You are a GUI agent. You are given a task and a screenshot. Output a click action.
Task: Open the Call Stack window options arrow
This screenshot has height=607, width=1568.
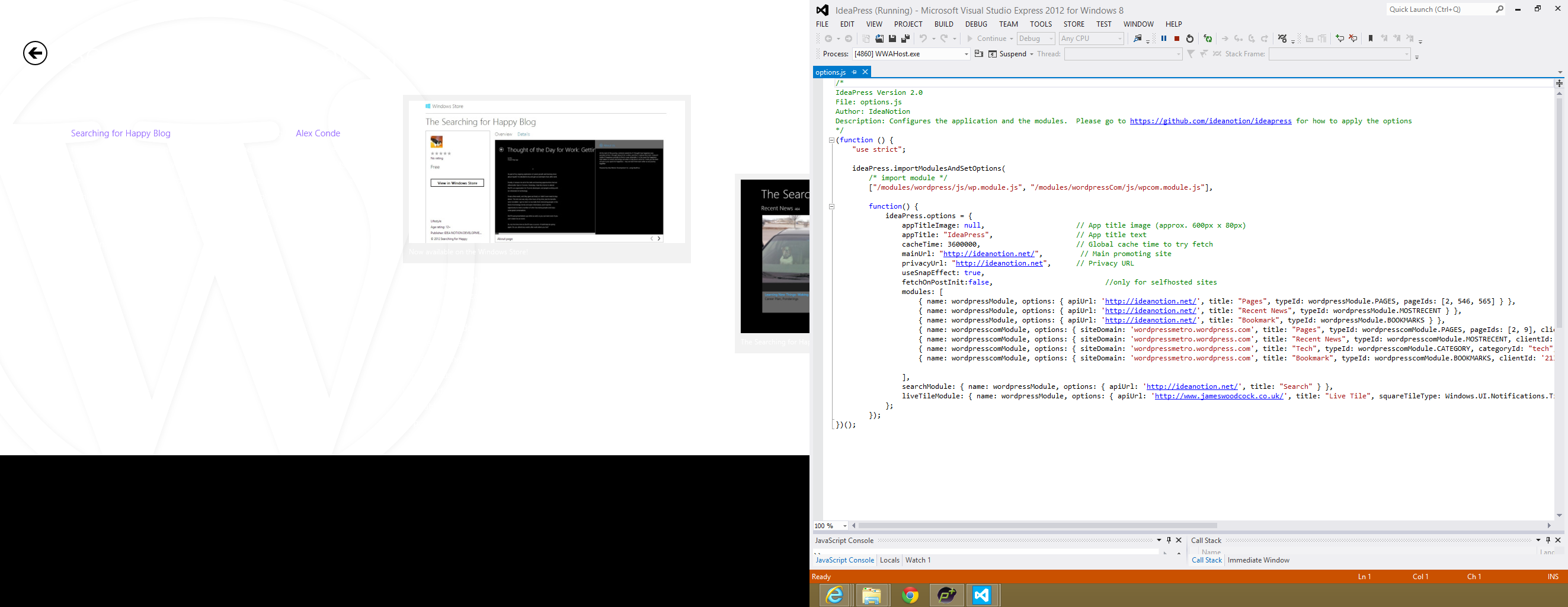[1538, 540]
